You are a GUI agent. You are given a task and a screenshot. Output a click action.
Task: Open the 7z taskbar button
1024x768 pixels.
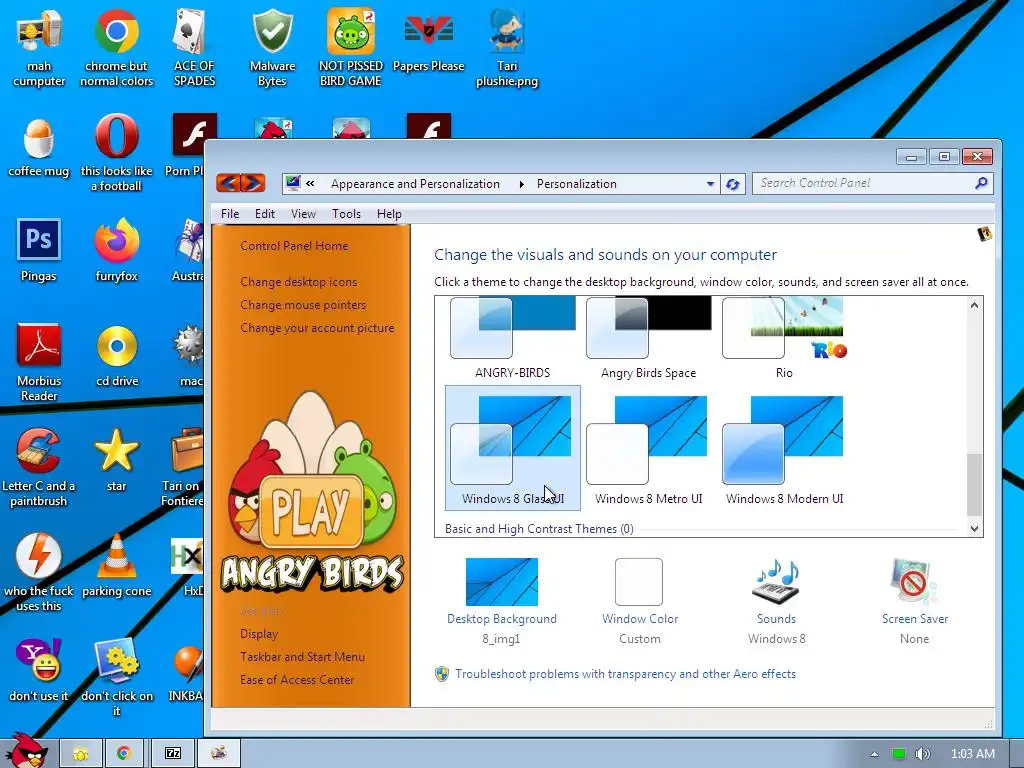coord(173,754)
